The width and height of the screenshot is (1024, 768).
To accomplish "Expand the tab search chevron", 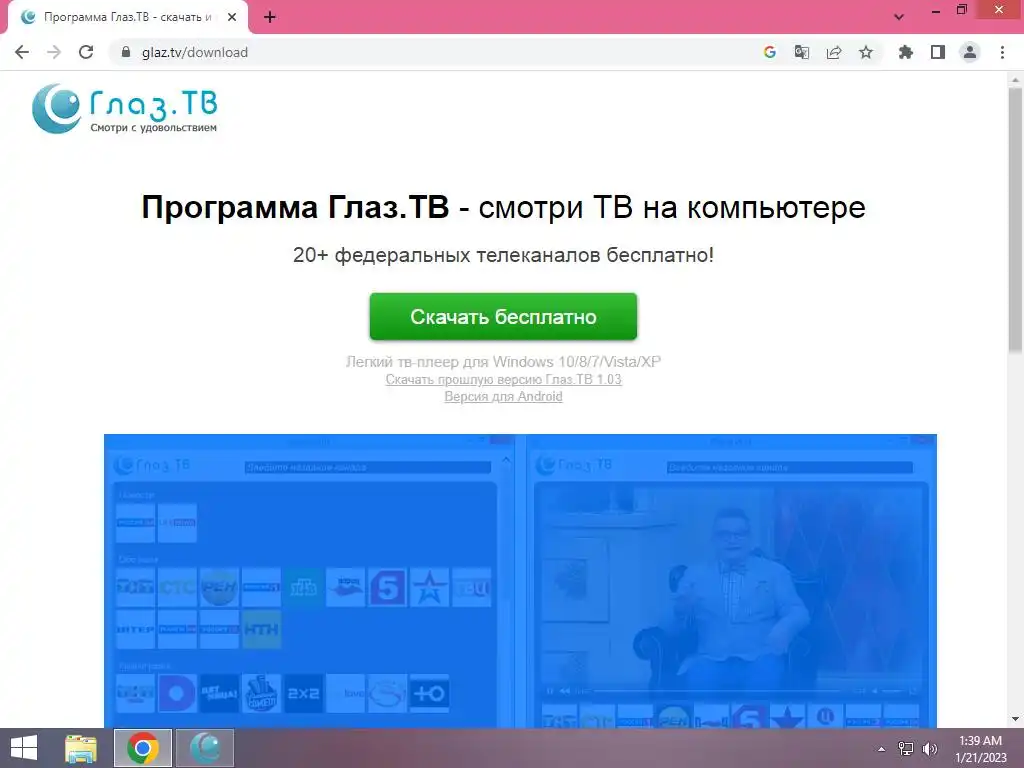I will tap(899, 18).
